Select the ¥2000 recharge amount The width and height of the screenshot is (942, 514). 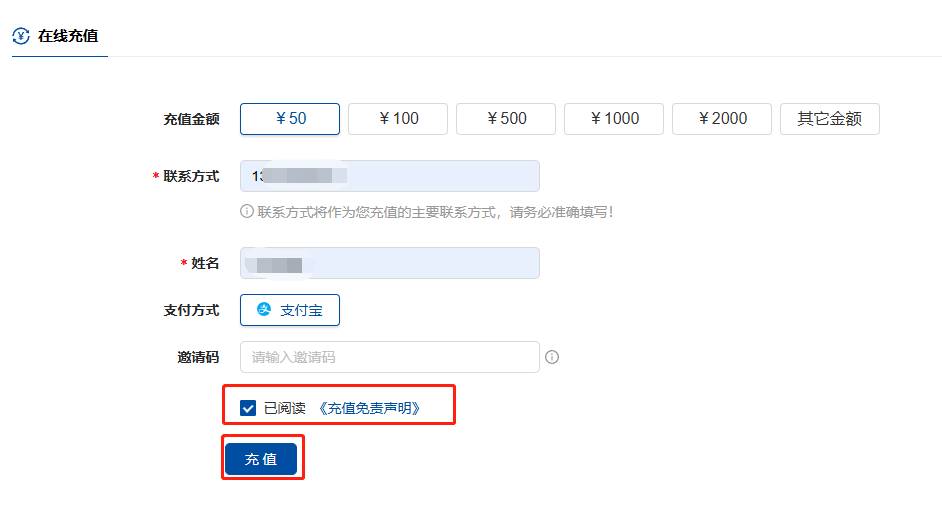tap(722, 119)
